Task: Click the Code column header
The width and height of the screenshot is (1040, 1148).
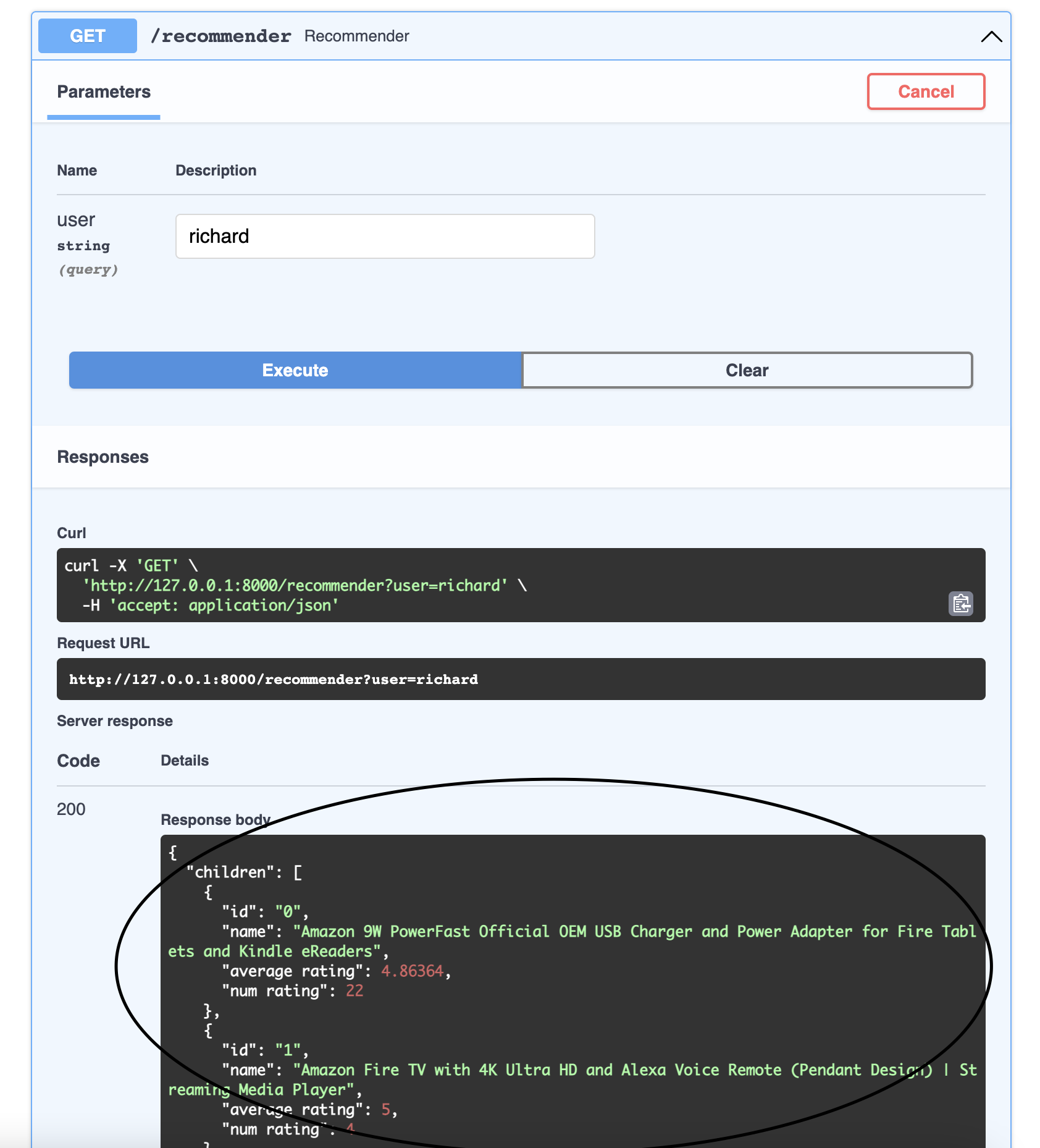Action: (x=78, y=761)
